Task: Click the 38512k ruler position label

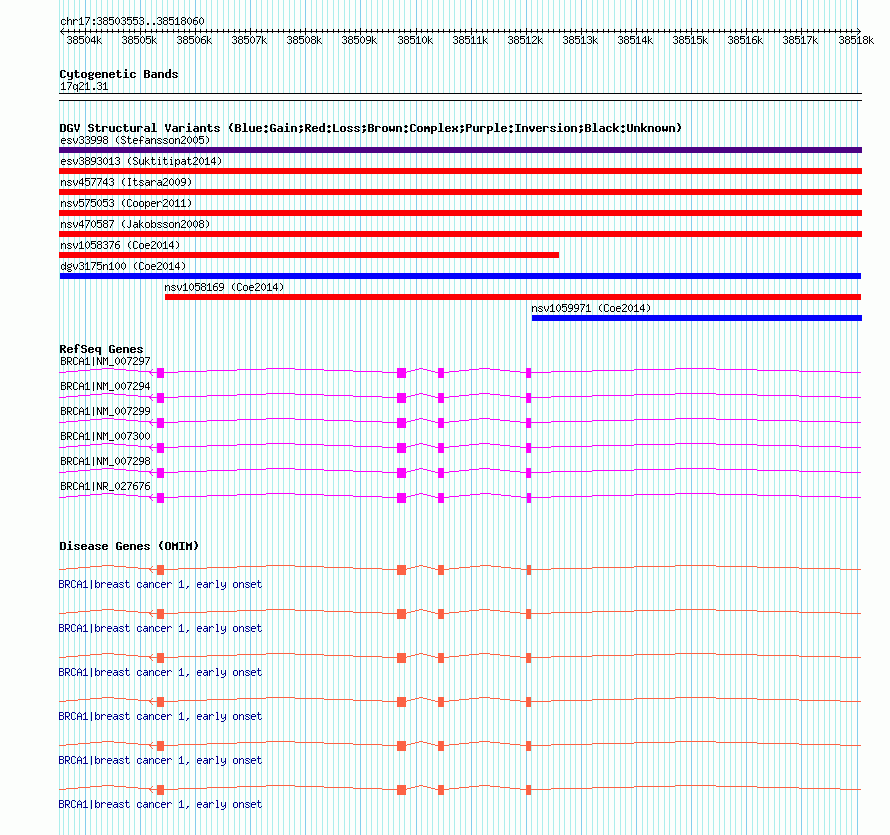Action: [x=525, y=40]
